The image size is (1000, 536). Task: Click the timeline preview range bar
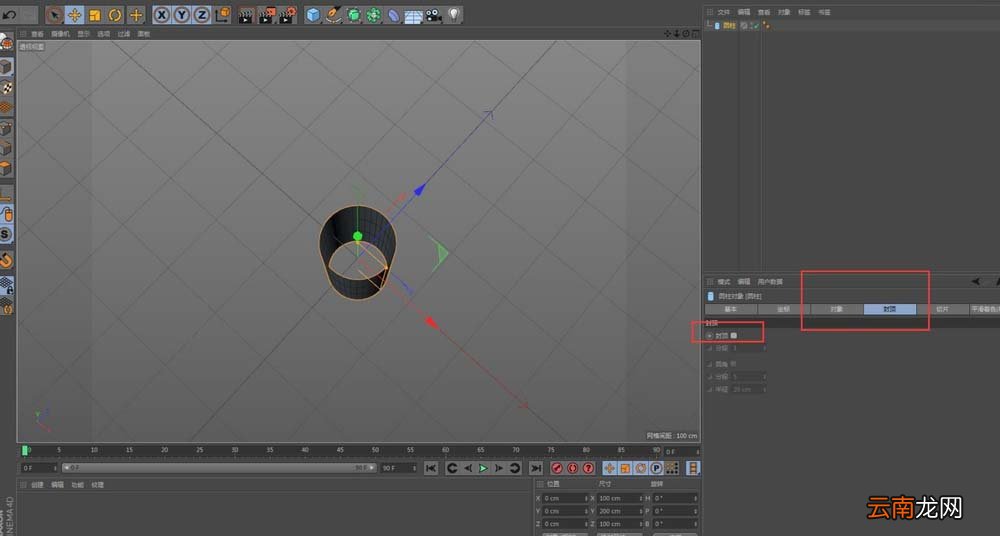(219, 468)
